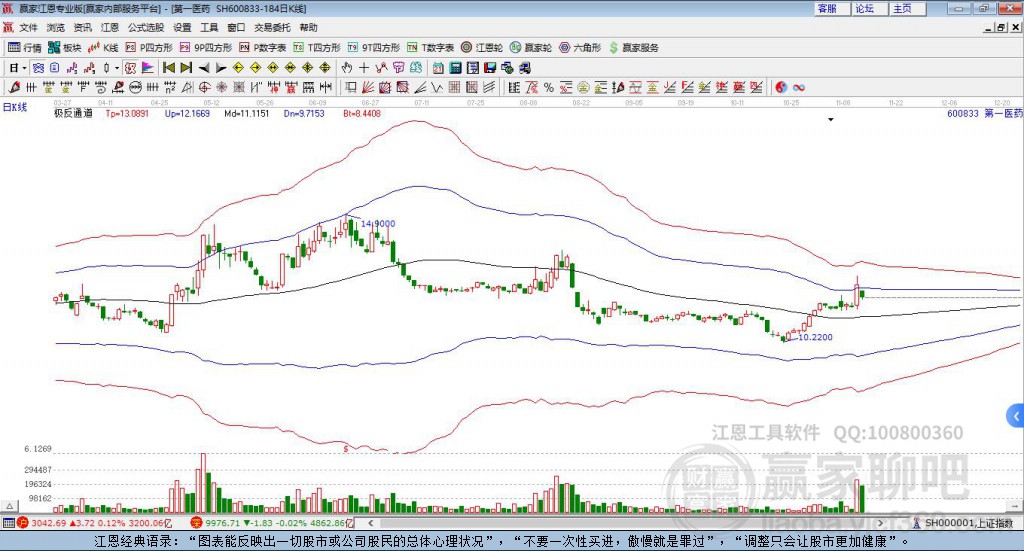Open the 江恩 menu

[110, 27]
